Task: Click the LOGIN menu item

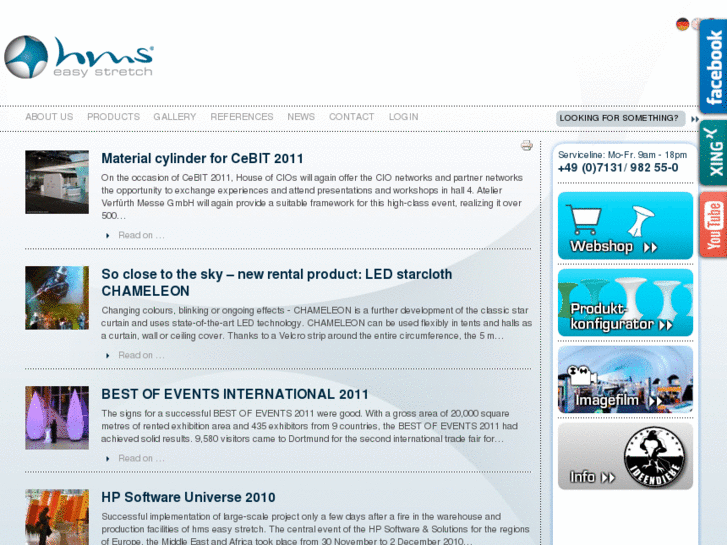Action: click(403, 117)
